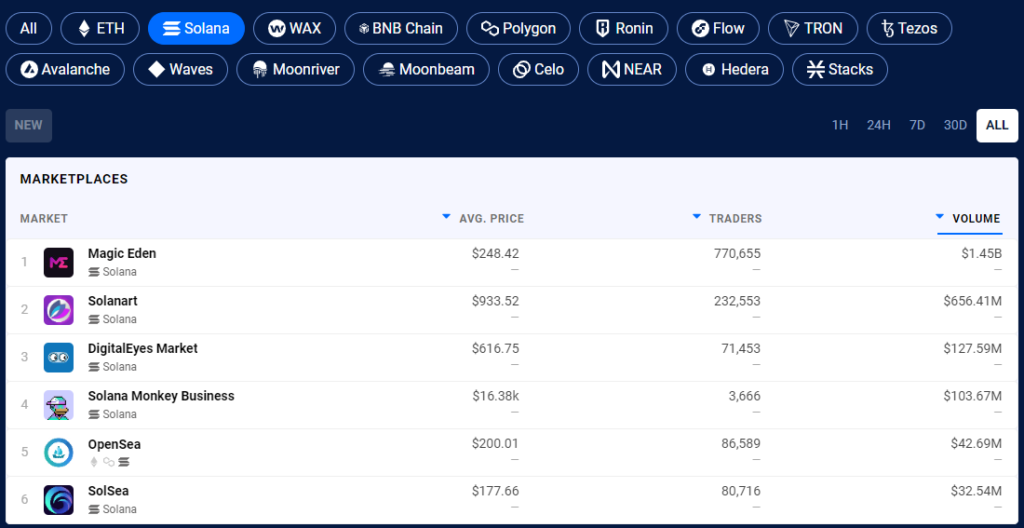Filter by Waves blockchain
Image resolution: width=1024 pixels, height=528 pixels.
click(x=181, y=69)
